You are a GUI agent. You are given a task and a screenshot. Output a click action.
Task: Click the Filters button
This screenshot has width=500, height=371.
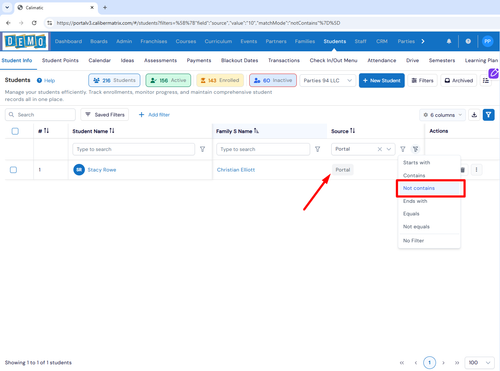pos(422,81)
